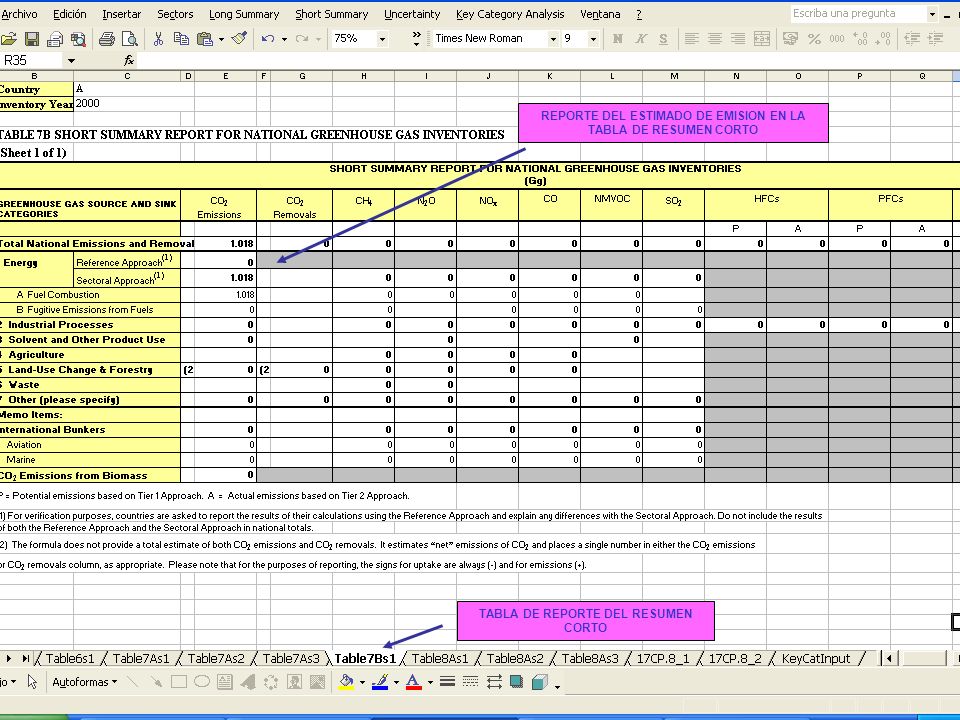The image size is (960, 720).
Task: Choose dash style on the Drawing toolbar
Action: tap(470, 681)
